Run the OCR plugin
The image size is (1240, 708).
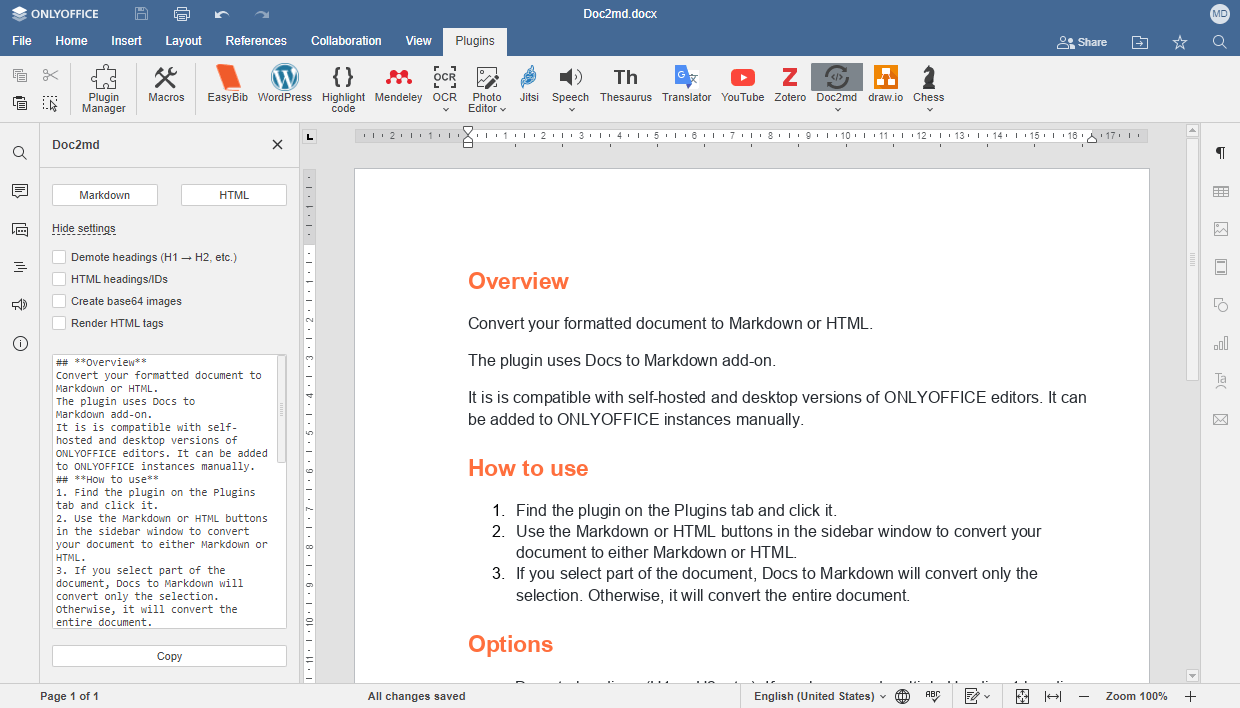pyautogui.click(x=445, y=82)
